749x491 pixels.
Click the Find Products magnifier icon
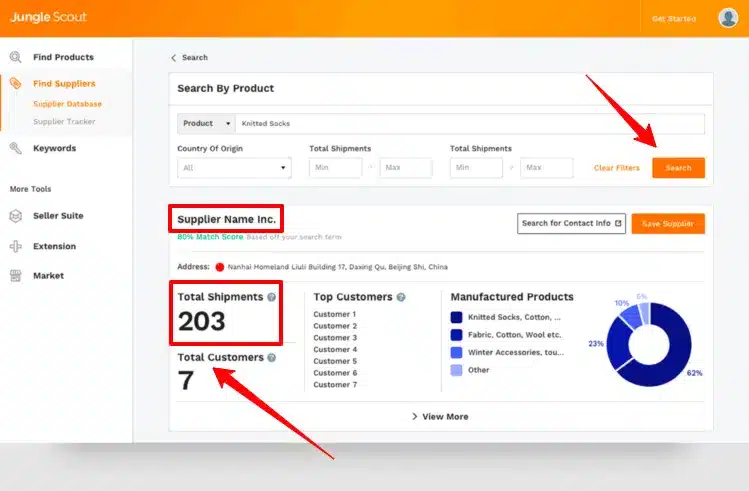(x=16, y=57)
